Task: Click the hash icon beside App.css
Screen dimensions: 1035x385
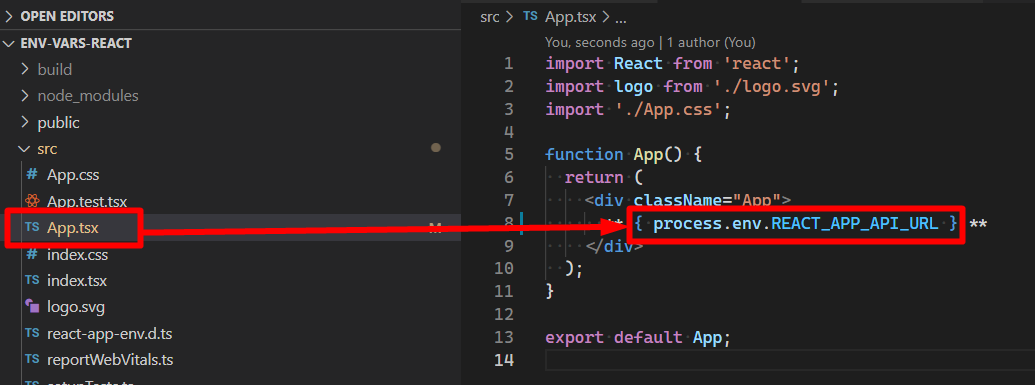Action: point(32,175)
